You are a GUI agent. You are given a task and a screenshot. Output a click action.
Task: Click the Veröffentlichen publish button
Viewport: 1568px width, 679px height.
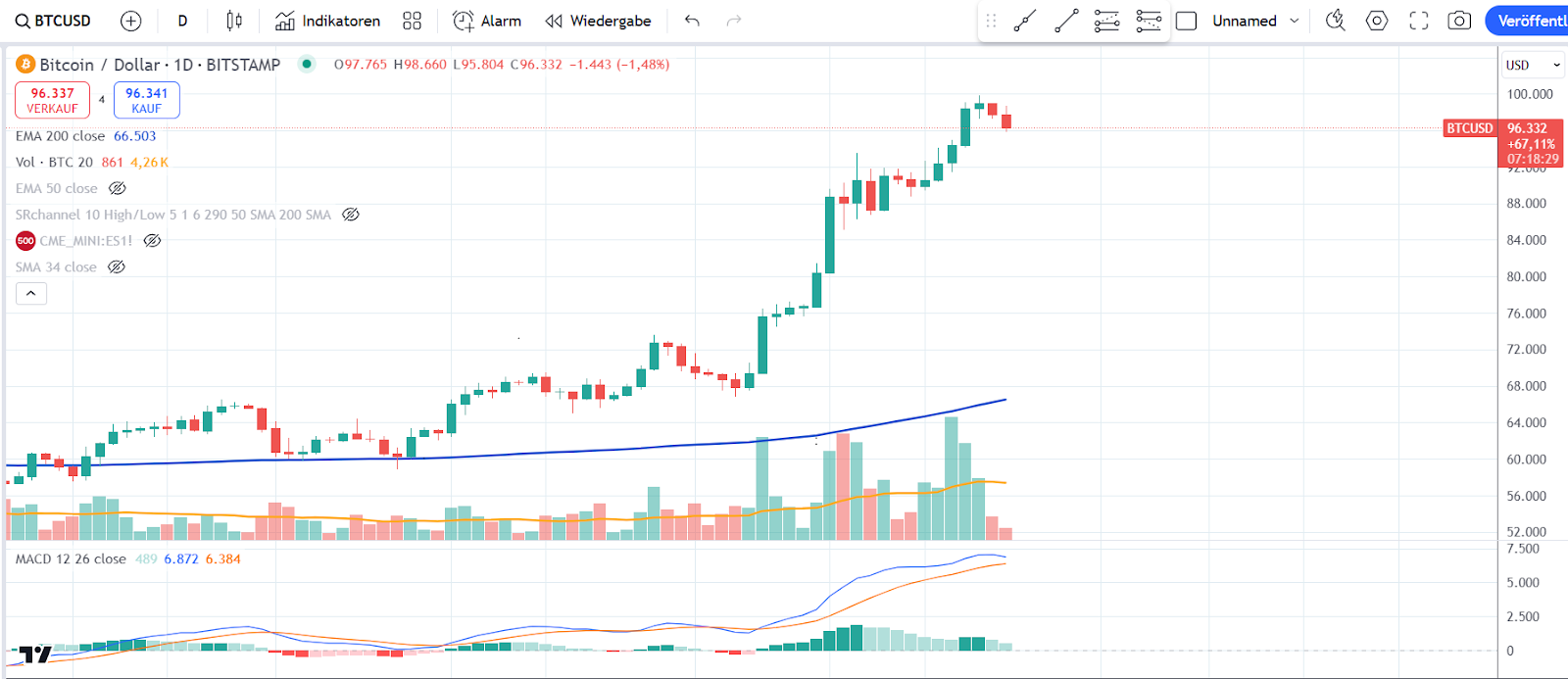coord(1529,21)
